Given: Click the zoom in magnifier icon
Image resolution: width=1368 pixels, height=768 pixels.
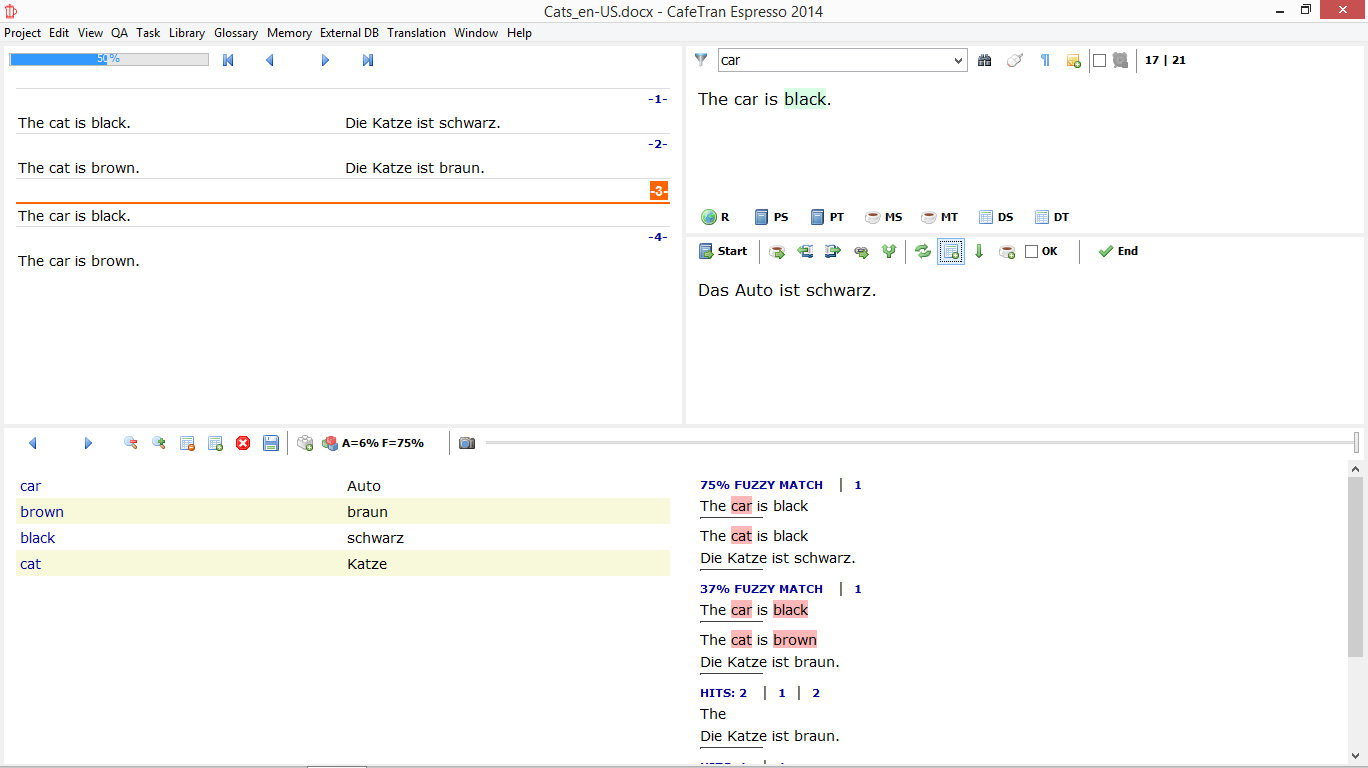Looking at the screenshot, I should [x=159, y=443].
